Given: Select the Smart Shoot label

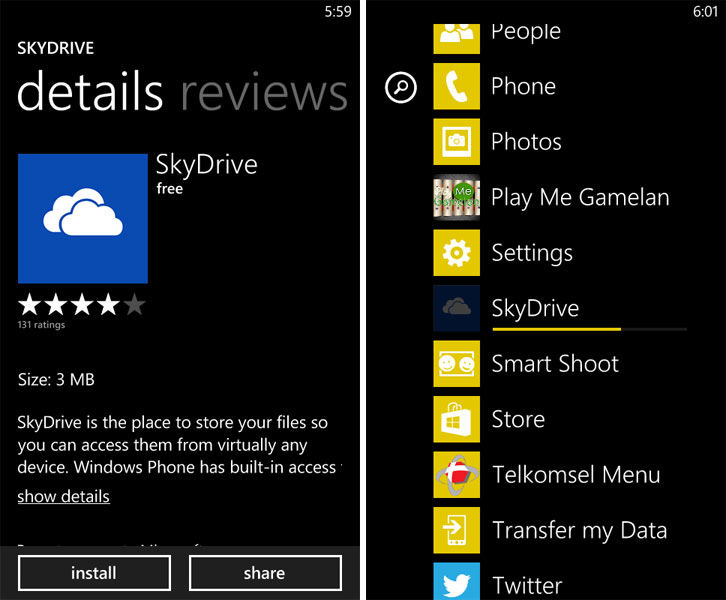Looking at the screenshot, I should point(555,364).
